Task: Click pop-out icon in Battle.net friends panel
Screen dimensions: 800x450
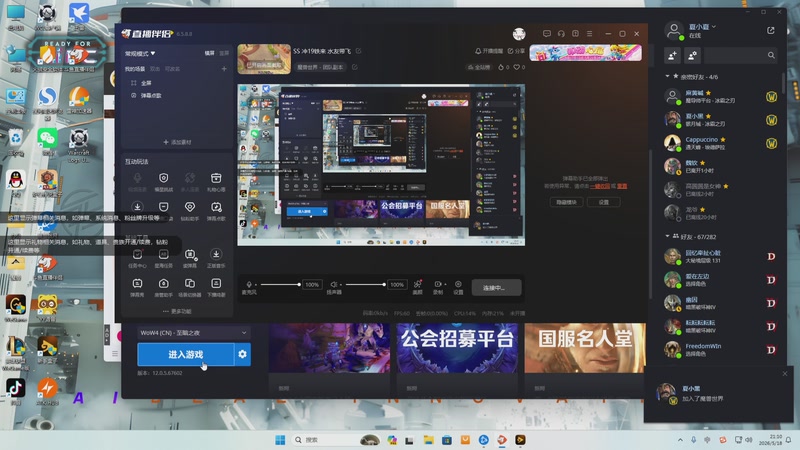Action: pos(770,31)
